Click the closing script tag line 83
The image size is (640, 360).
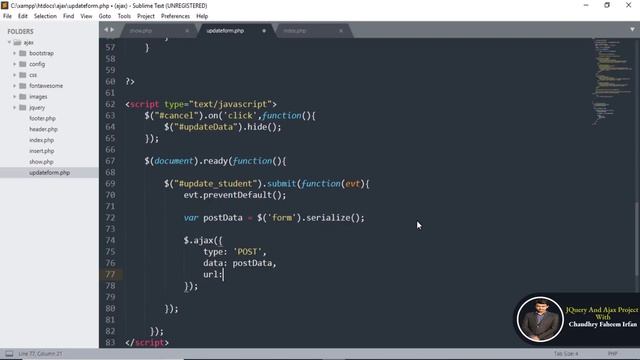coord(147,343)
